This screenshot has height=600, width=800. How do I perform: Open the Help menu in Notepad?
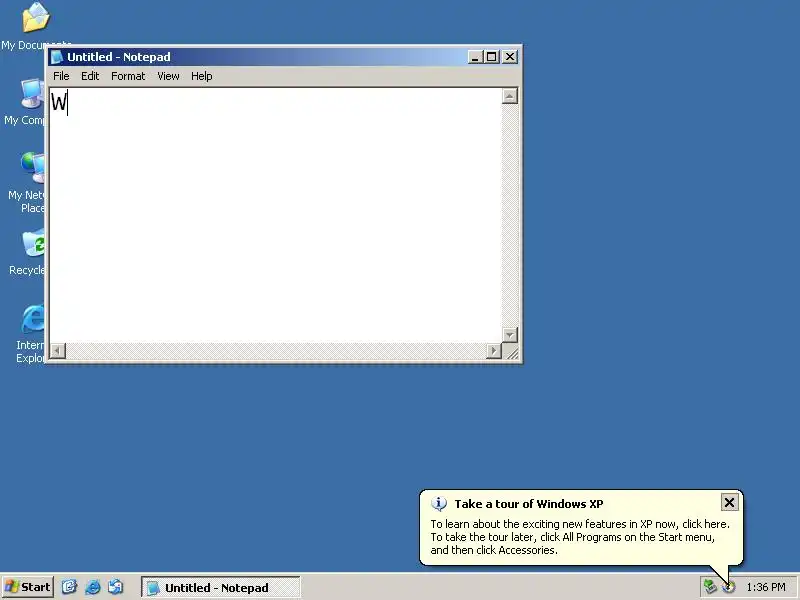click(x=202, y=76)
